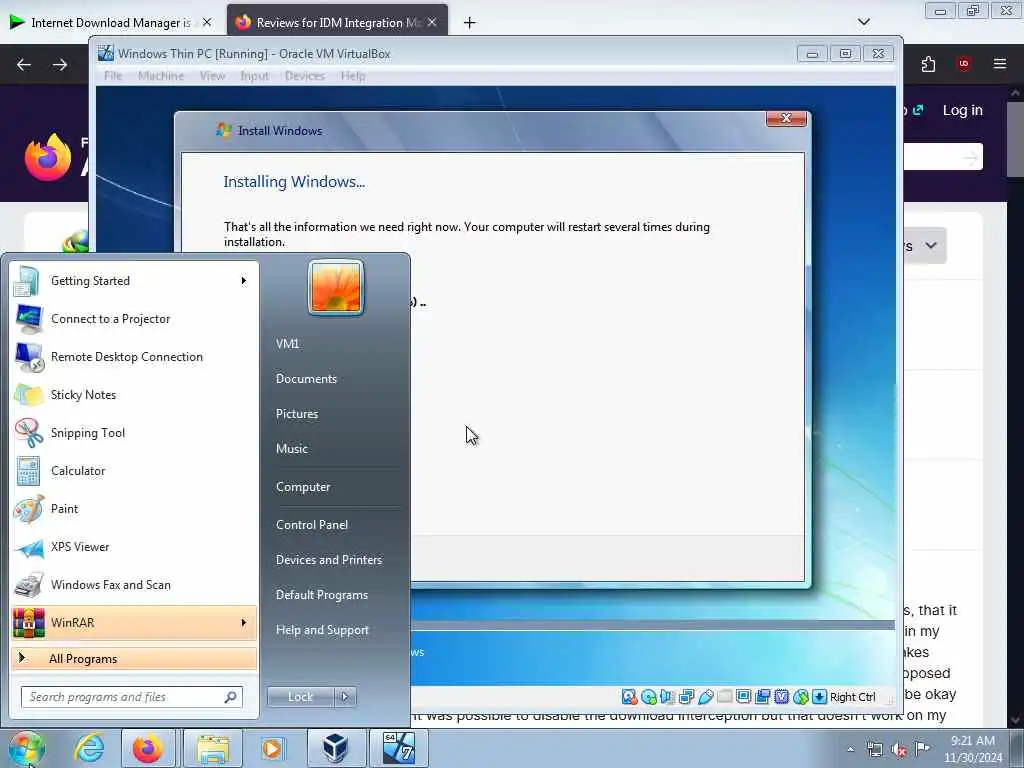
Task: Open Default Programs
Action: (322, 595)
